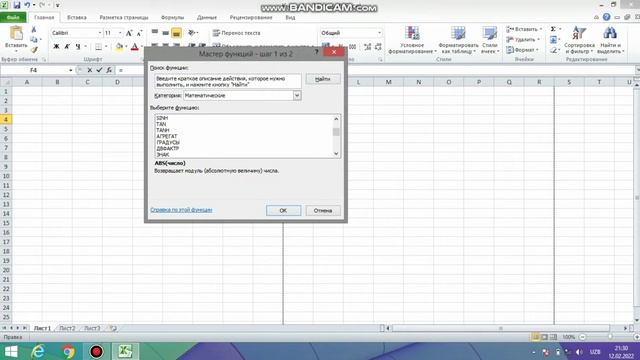Switch to the Формулы ribbon tab
The width and height of the screenshot is (640, 360).
pos(172,18)
